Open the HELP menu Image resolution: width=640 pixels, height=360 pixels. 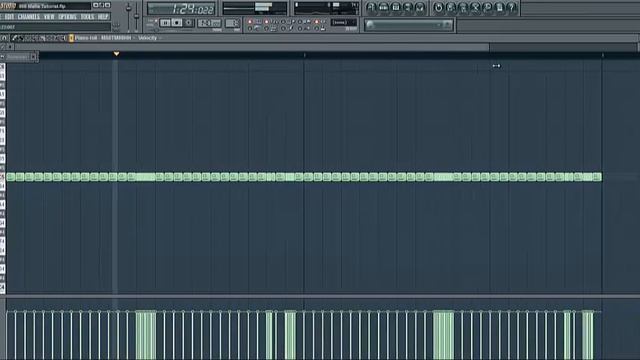click(x=103, y=17)
